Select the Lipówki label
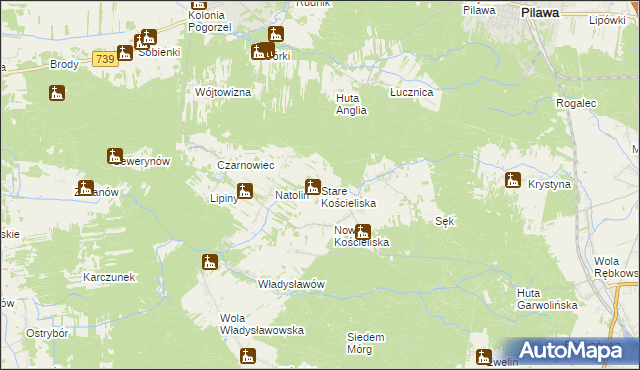This screenshot has width=640, height=370. click(607, 20)
